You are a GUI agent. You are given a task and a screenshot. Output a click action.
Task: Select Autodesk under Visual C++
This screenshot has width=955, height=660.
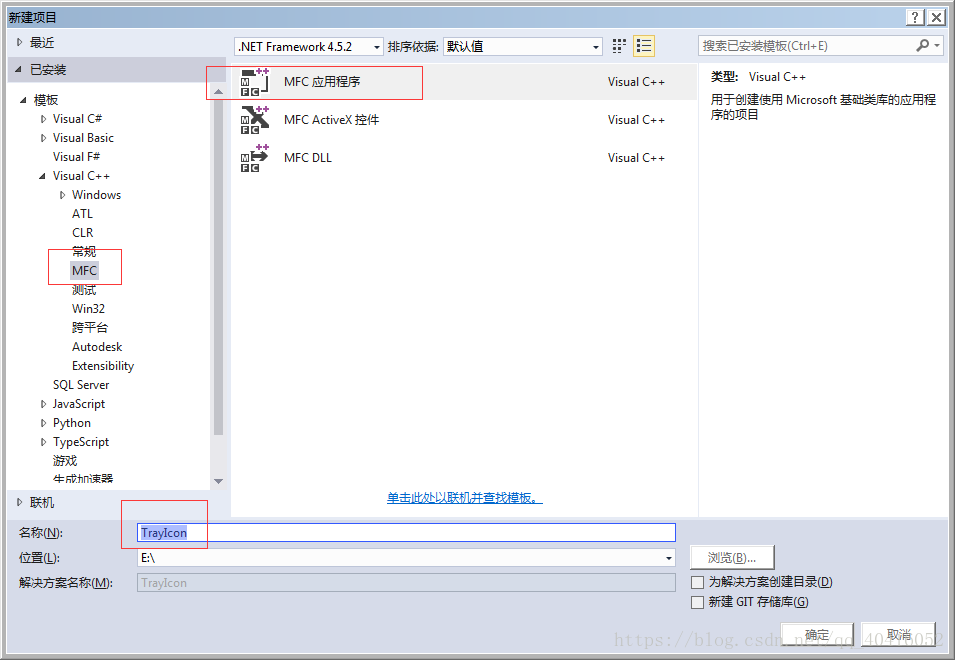coord(97,346)
